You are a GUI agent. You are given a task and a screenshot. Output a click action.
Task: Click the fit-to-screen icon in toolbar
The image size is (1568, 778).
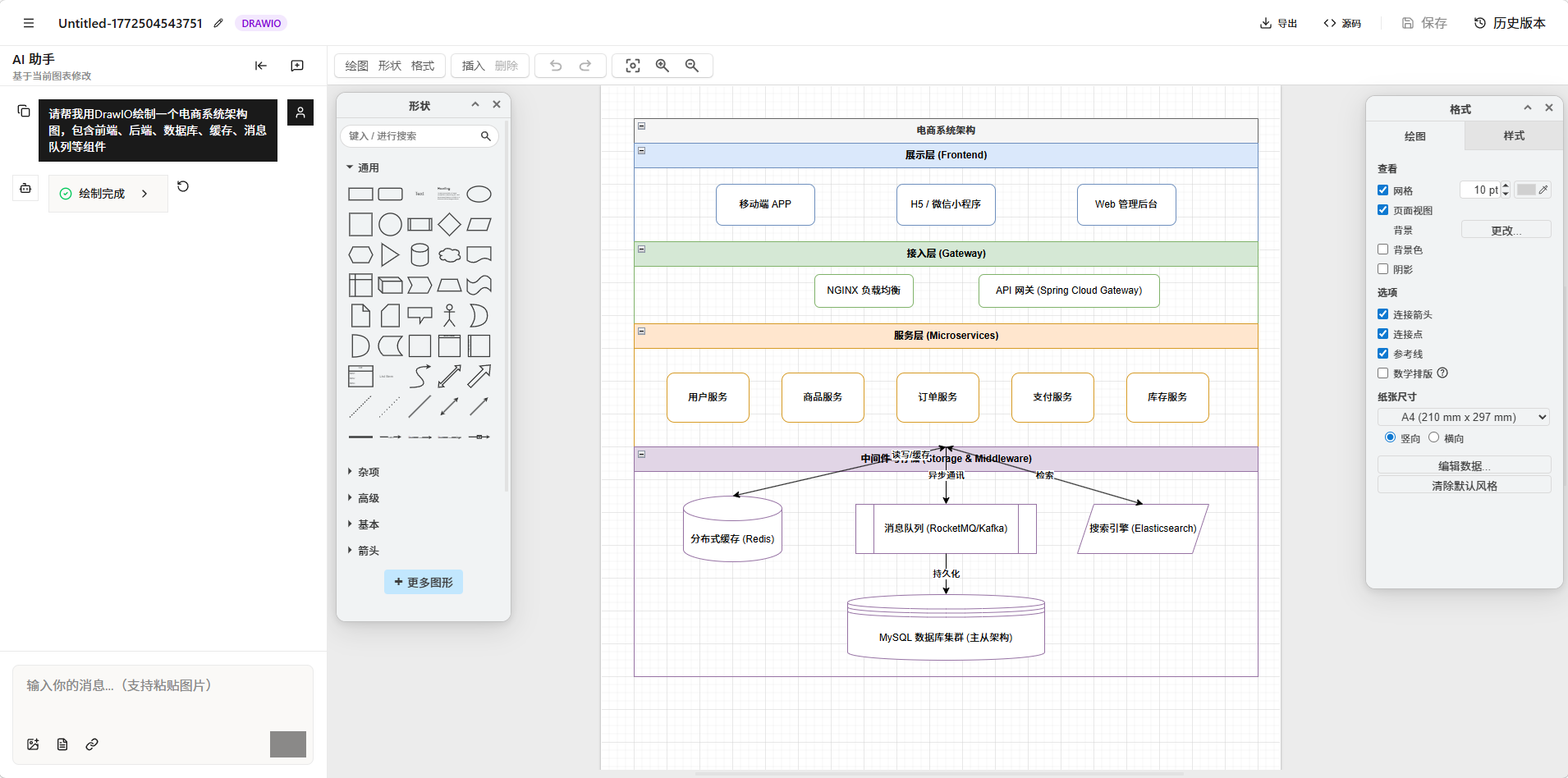632,66
